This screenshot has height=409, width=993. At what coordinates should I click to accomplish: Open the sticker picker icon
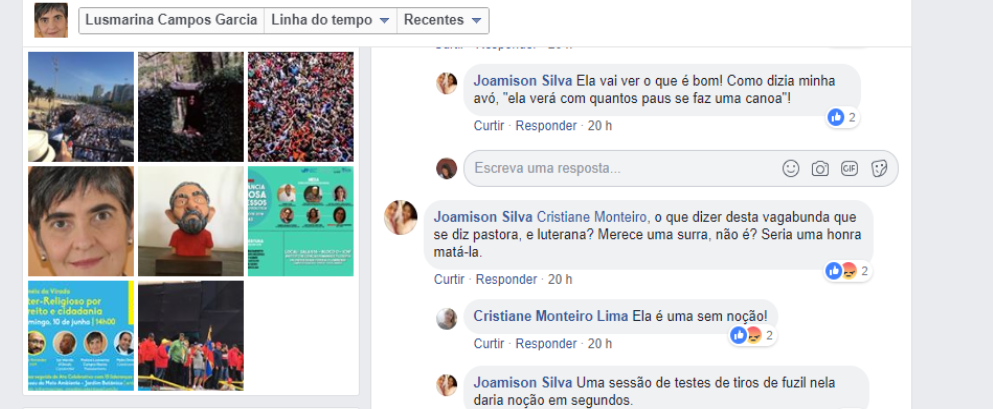click(878, 168)
